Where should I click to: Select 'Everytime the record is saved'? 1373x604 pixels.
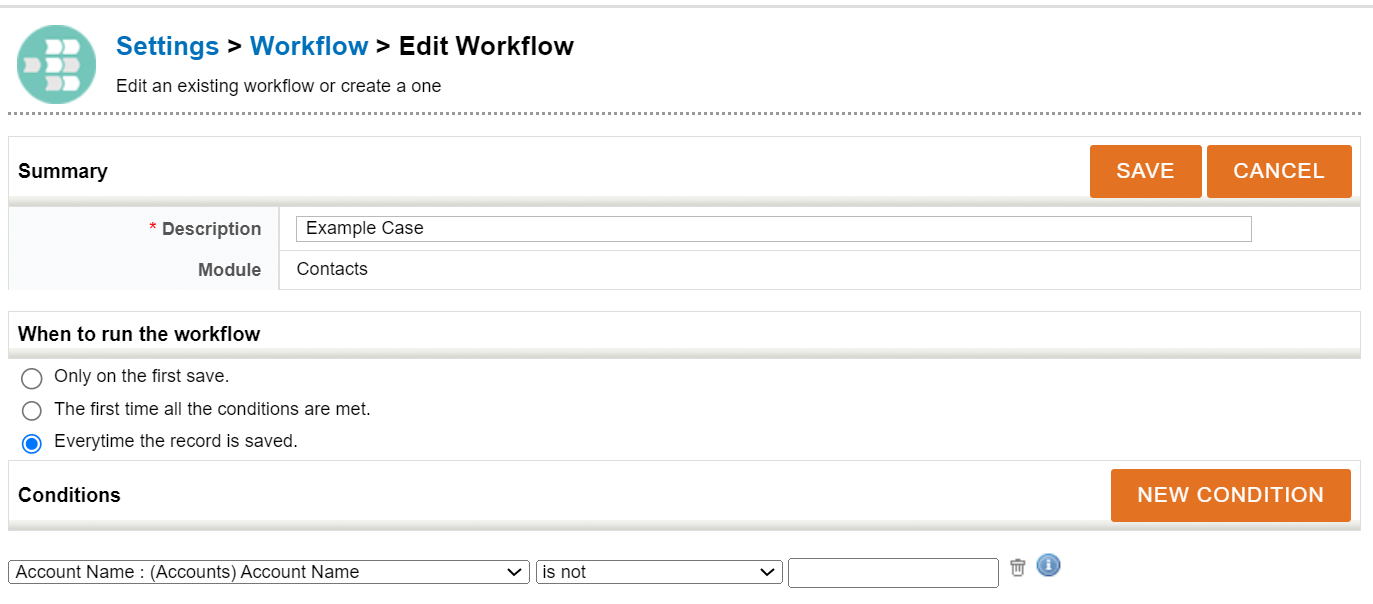tap(31, 442)
